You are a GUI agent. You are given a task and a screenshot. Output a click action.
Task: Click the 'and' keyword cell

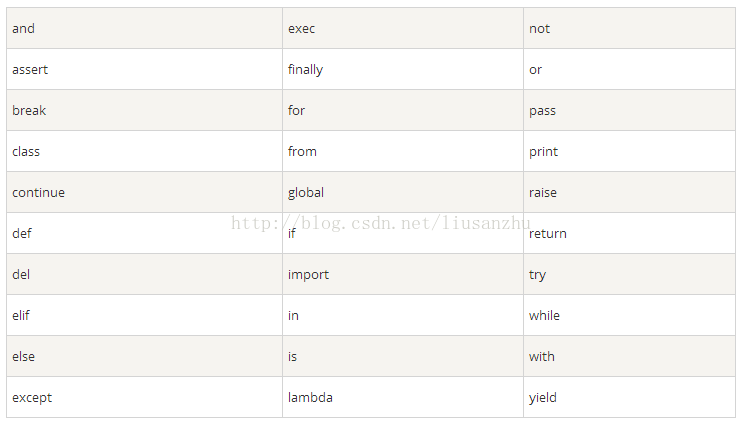(x=23, y=29)
